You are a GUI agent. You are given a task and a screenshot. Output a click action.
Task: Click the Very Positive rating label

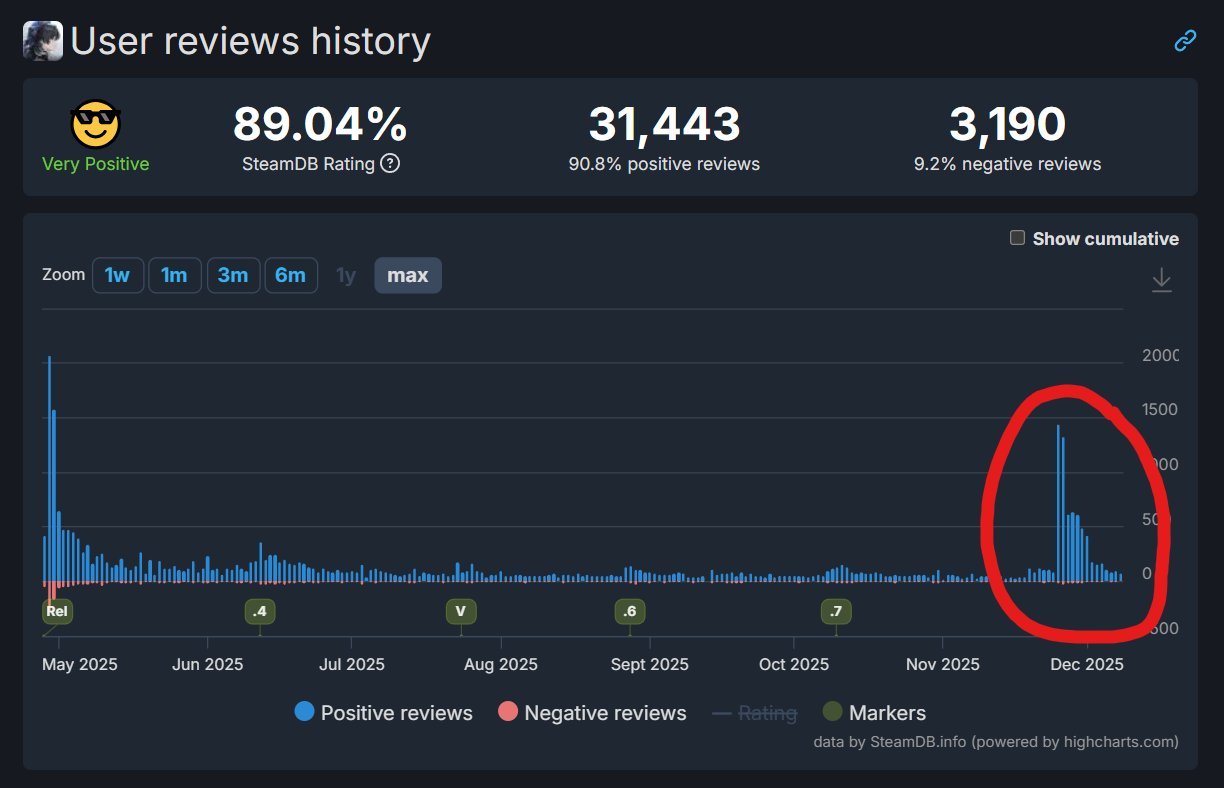coord(95,164)
